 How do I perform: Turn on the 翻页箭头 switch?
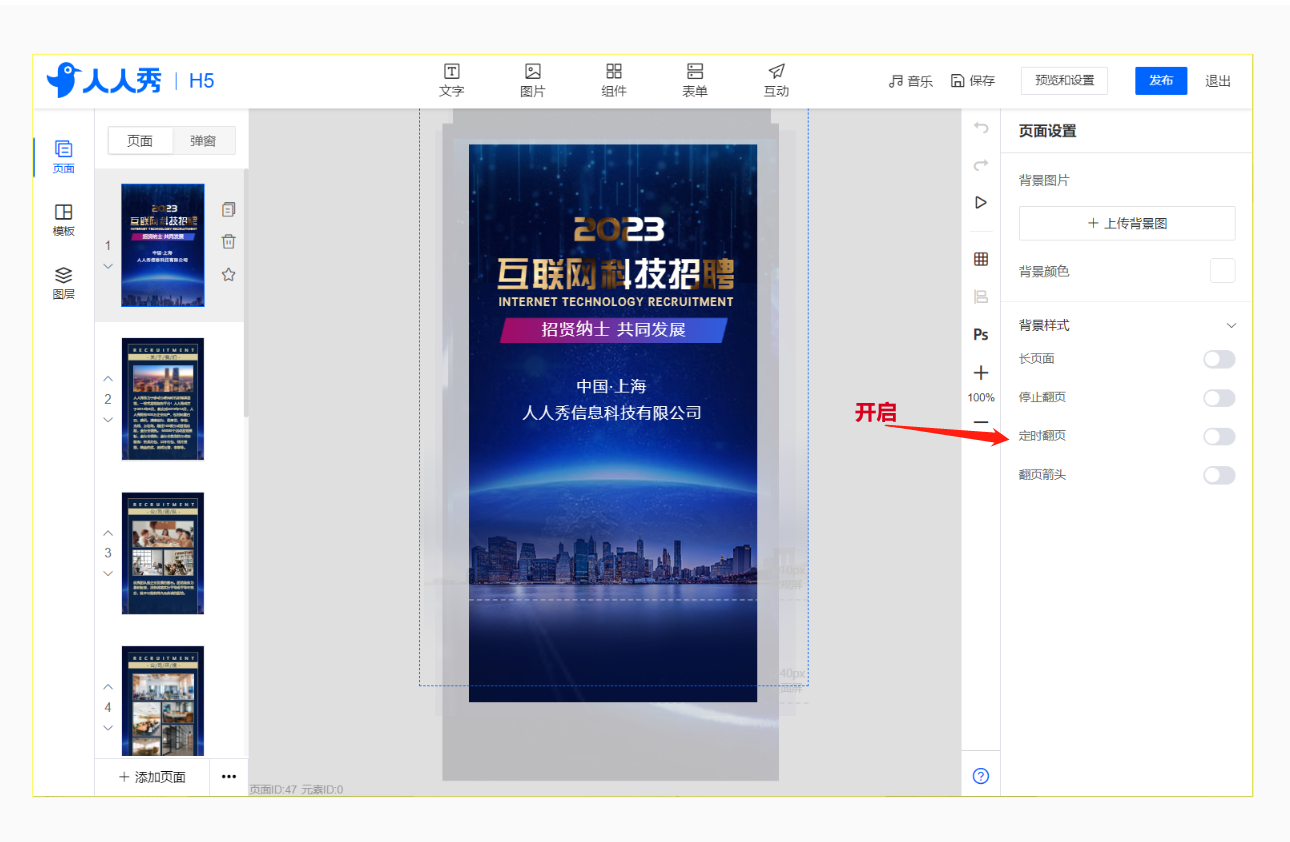click(x=1219, y=475)
